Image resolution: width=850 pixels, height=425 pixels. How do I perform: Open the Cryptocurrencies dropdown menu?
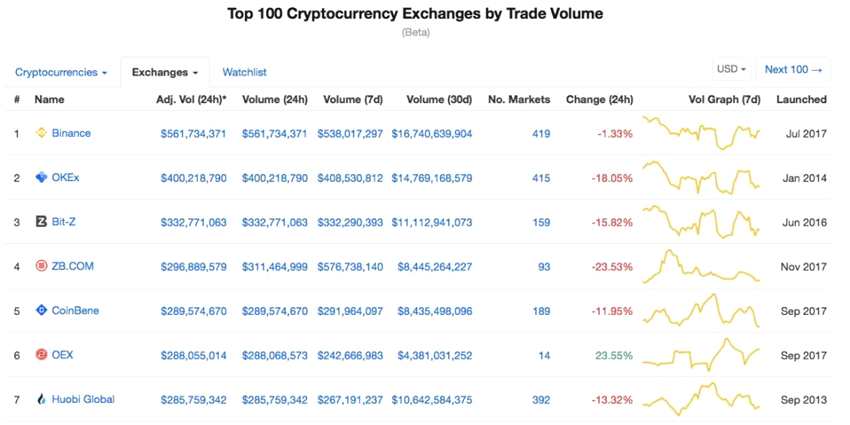(x=61, y=72)
